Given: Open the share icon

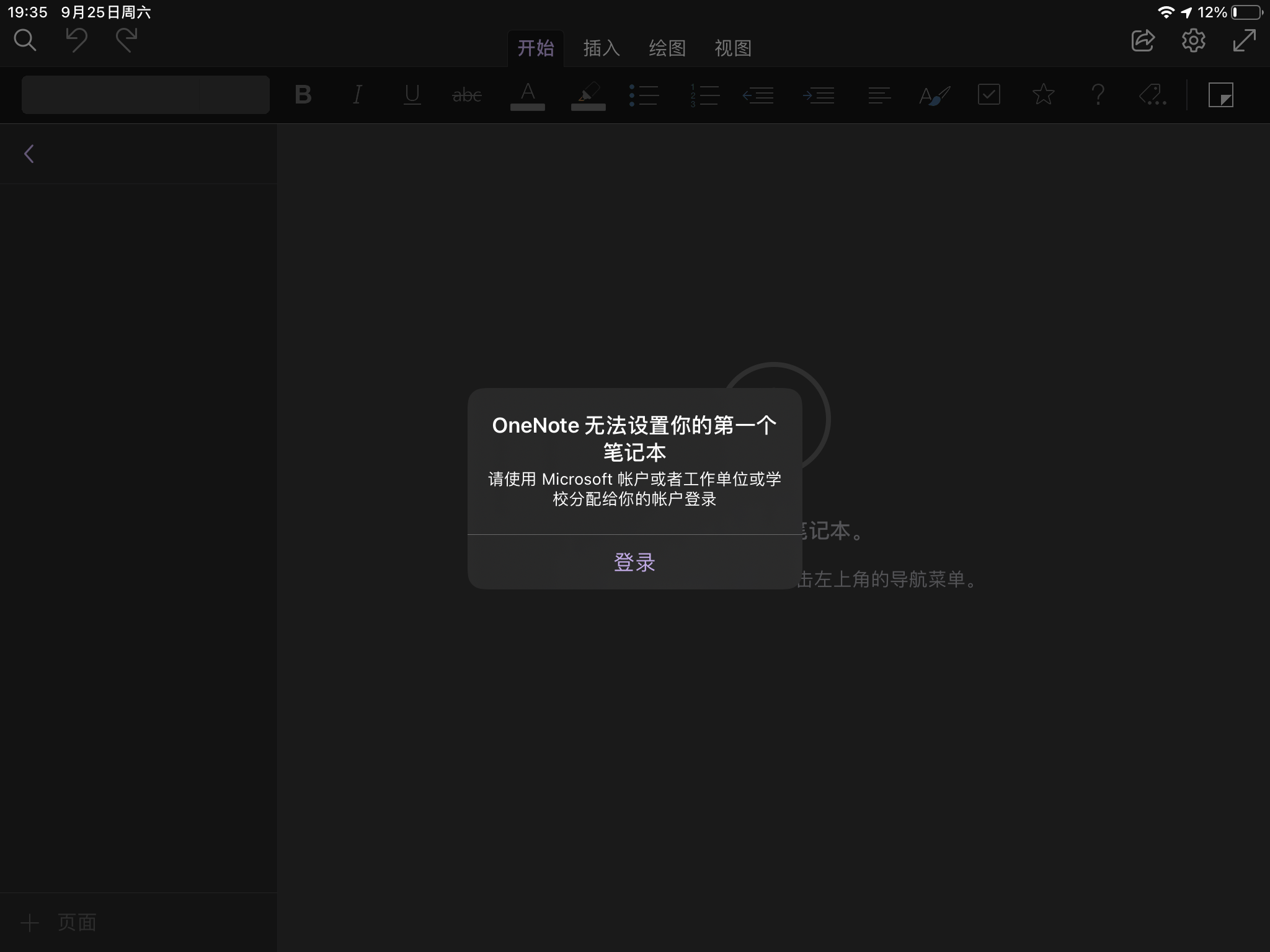Looking at the screenshot, I should coord(1142,41).
